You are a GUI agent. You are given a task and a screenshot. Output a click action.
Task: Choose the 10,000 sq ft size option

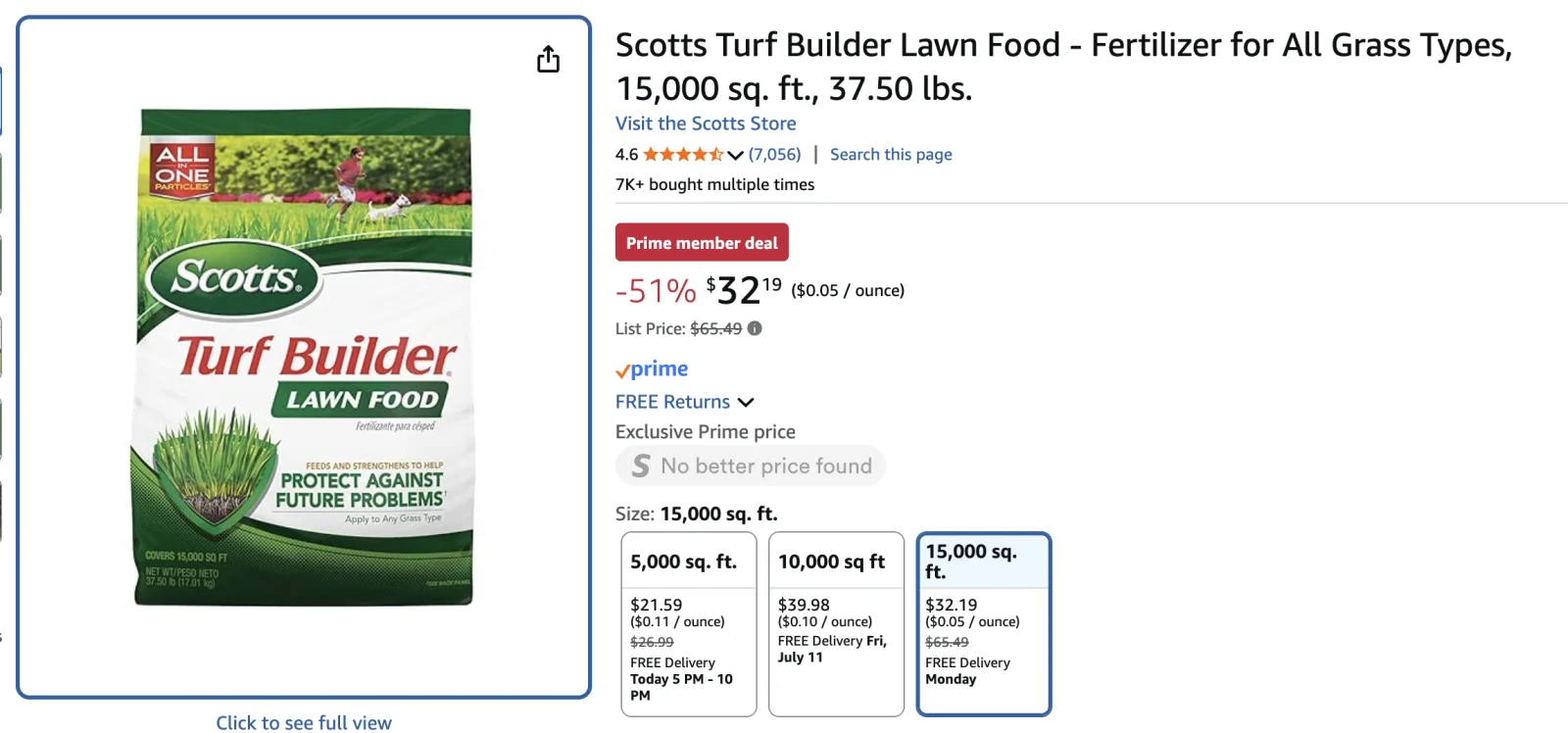click(836, 623)
